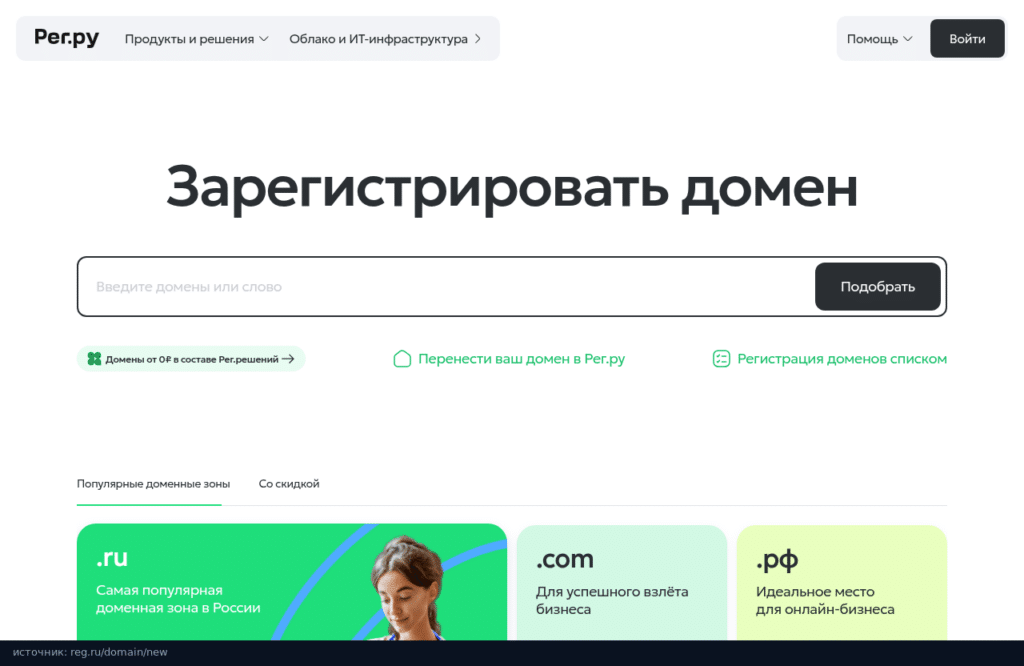The height and width of the screenshot is (666, 1024).
Task: Open the .ru domain zone card
Action: (x=292, y=582)
